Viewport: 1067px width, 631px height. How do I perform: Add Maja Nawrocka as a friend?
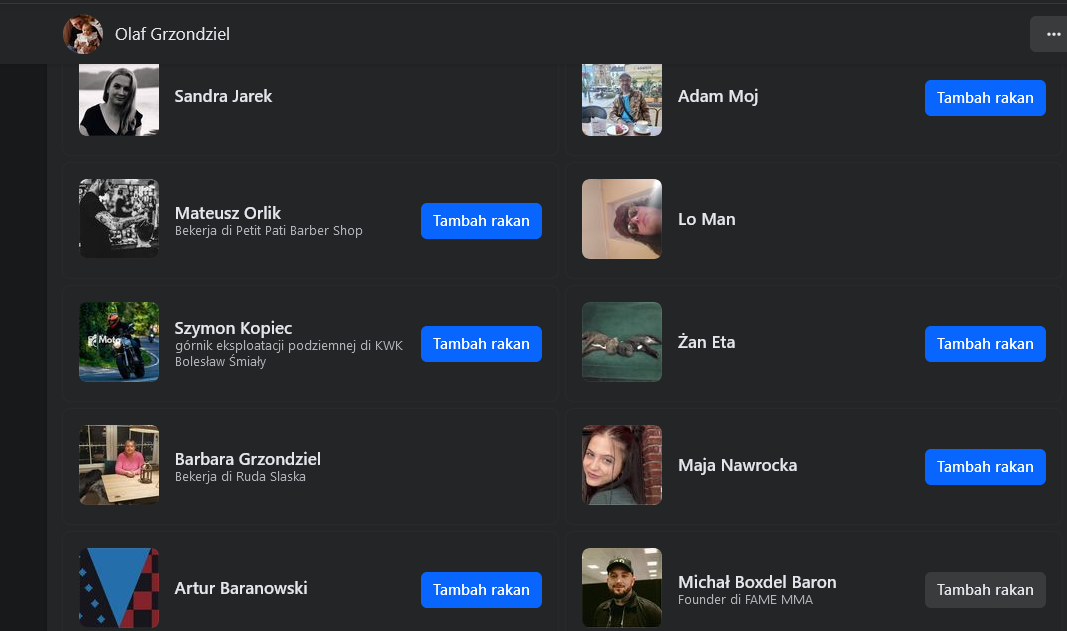click(985, 467)
